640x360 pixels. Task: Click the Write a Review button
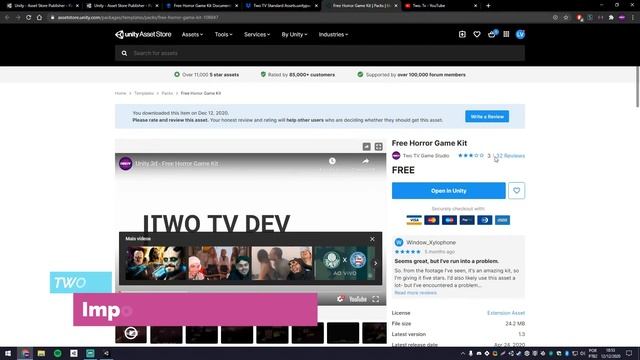[x=487, y=117]
